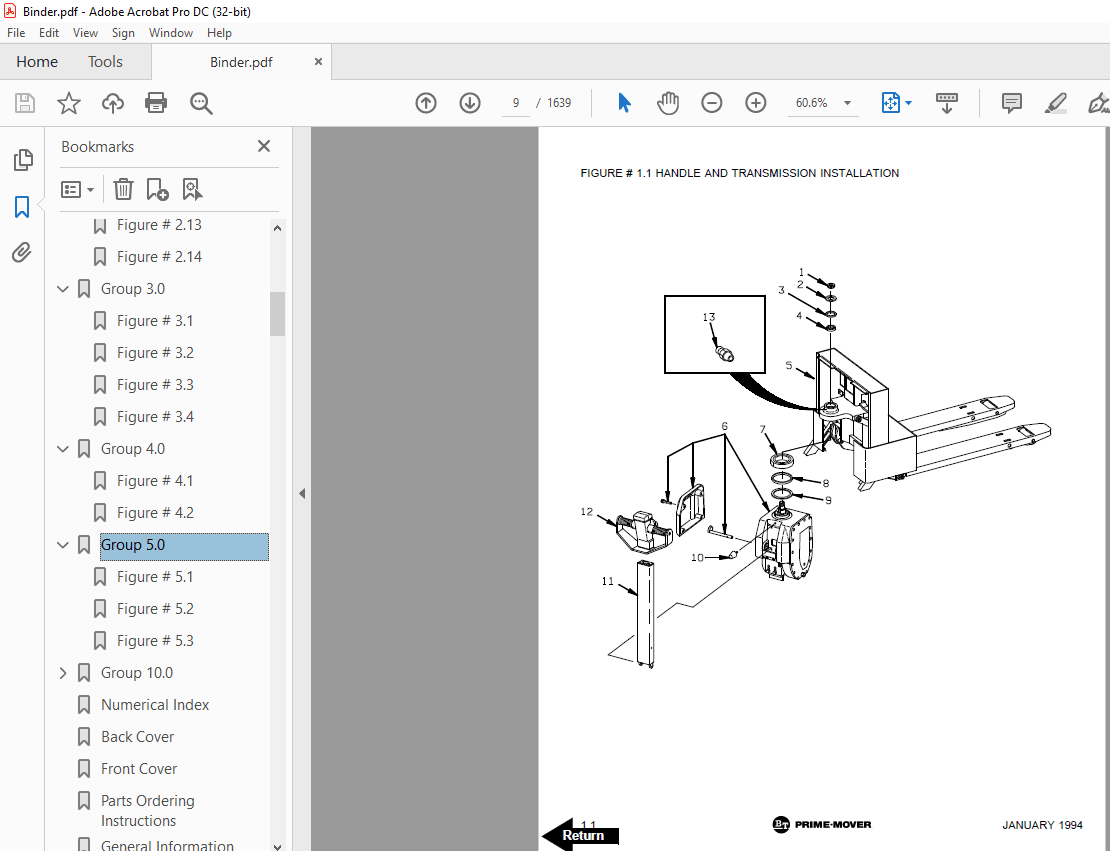Screen dimensions: 1110x851
Task: Open the Page Thumbnails panel
Action: click(22, 160)
